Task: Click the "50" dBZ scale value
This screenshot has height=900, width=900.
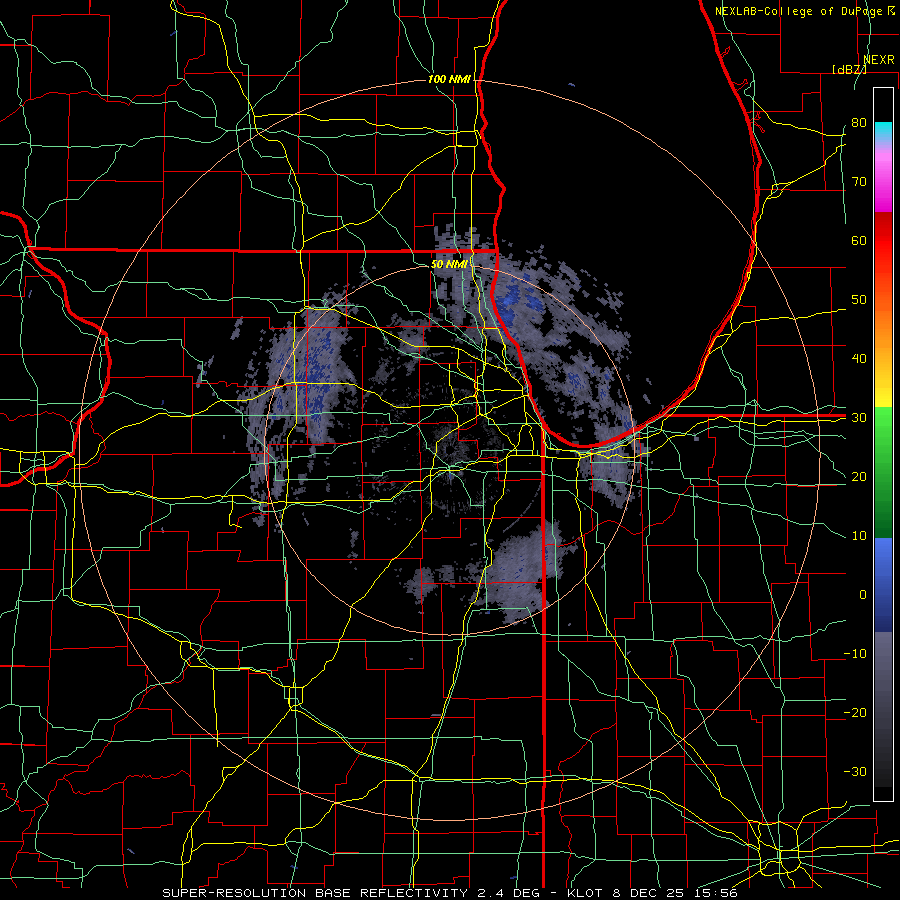Action: [x=859, y=300]
